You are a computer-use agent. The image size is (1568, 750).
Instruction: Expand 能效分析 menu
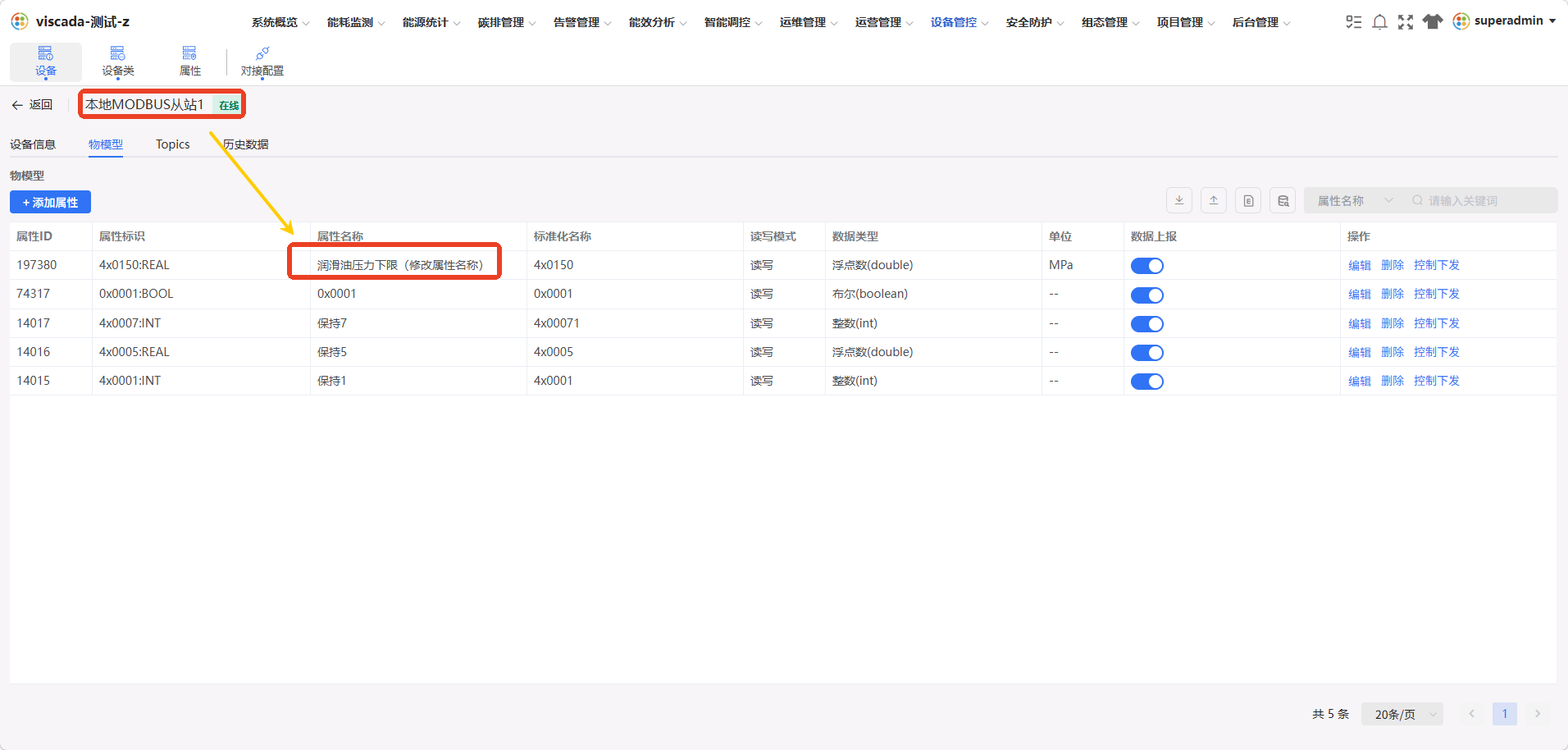pyautogui.click(x=658, y=22)
